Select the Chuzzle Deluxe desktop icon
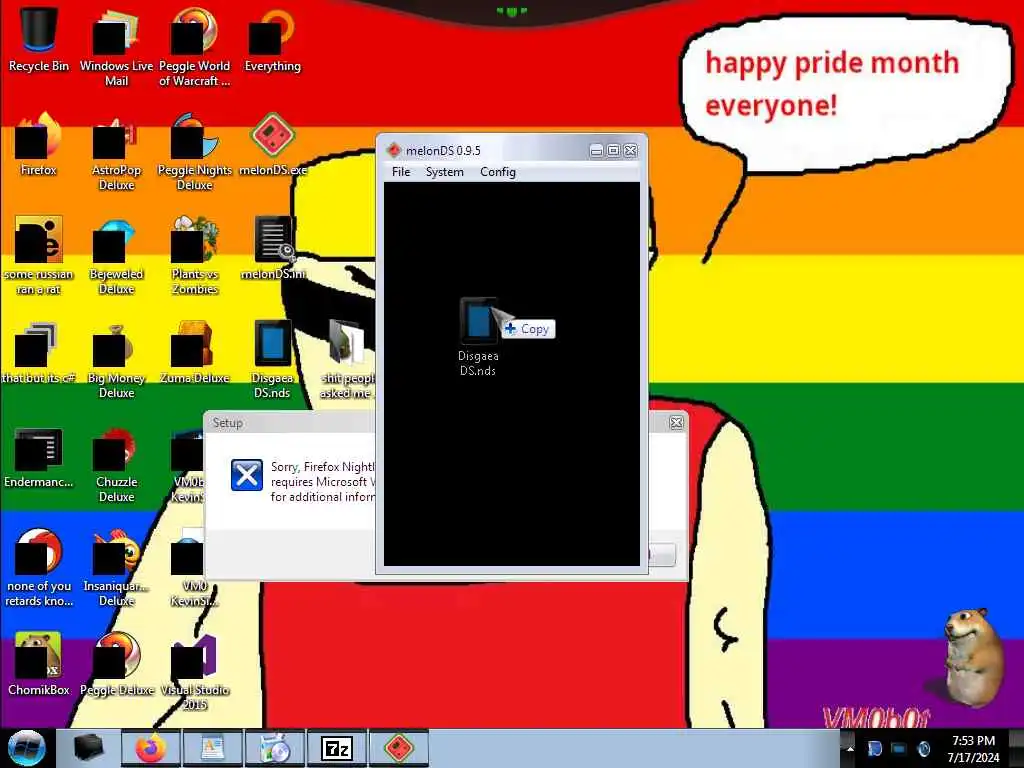1024x768 pixels. click(116, 464)
